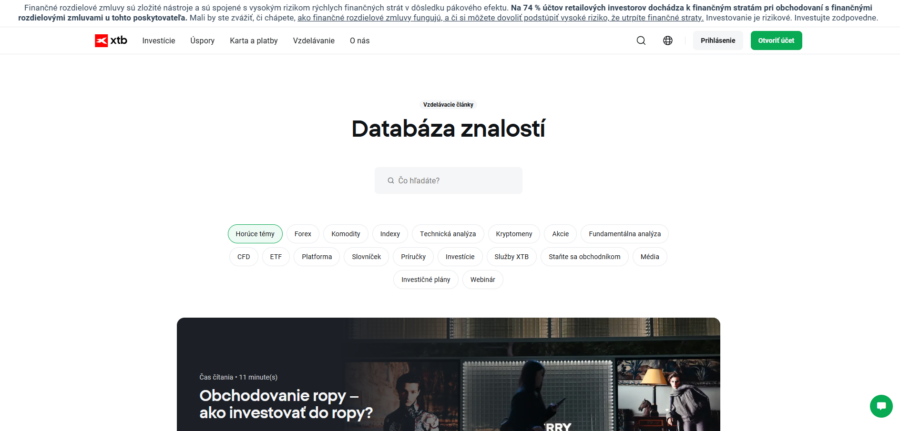Open the language globe icon
Viewport: 900px width, 431px height.
tap(668, 41)
